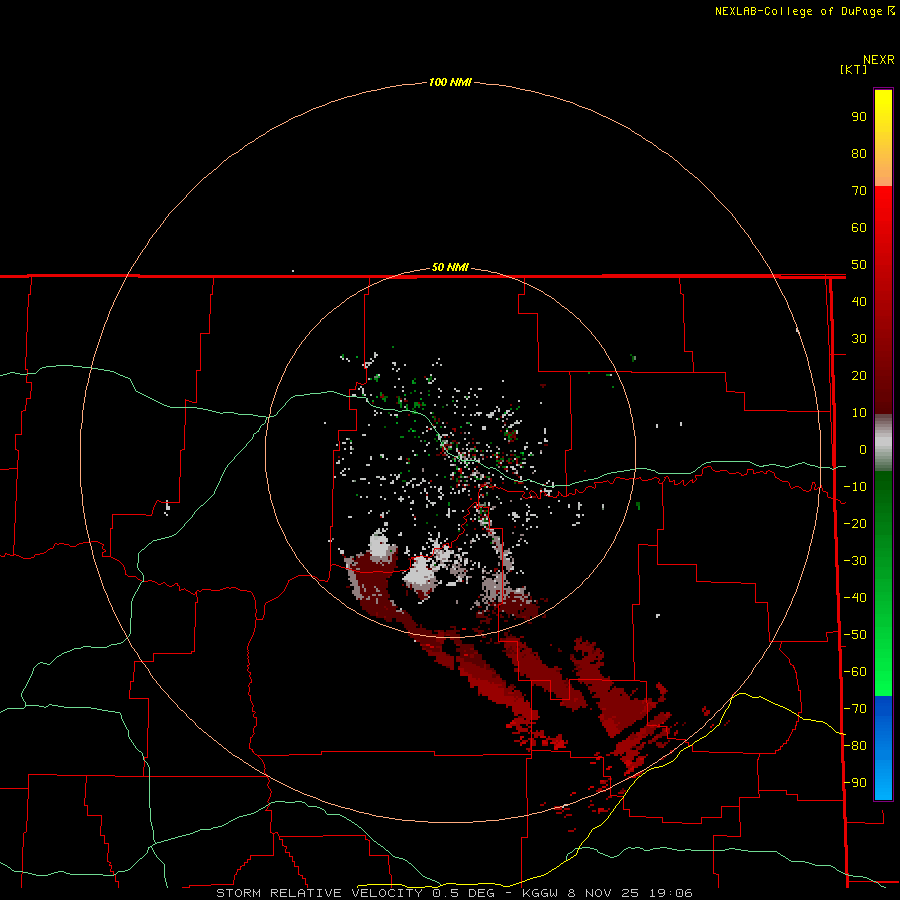Click the NEXLAB-College of DuPage watermark text
The image size is (900, 900).
[804, 11]
